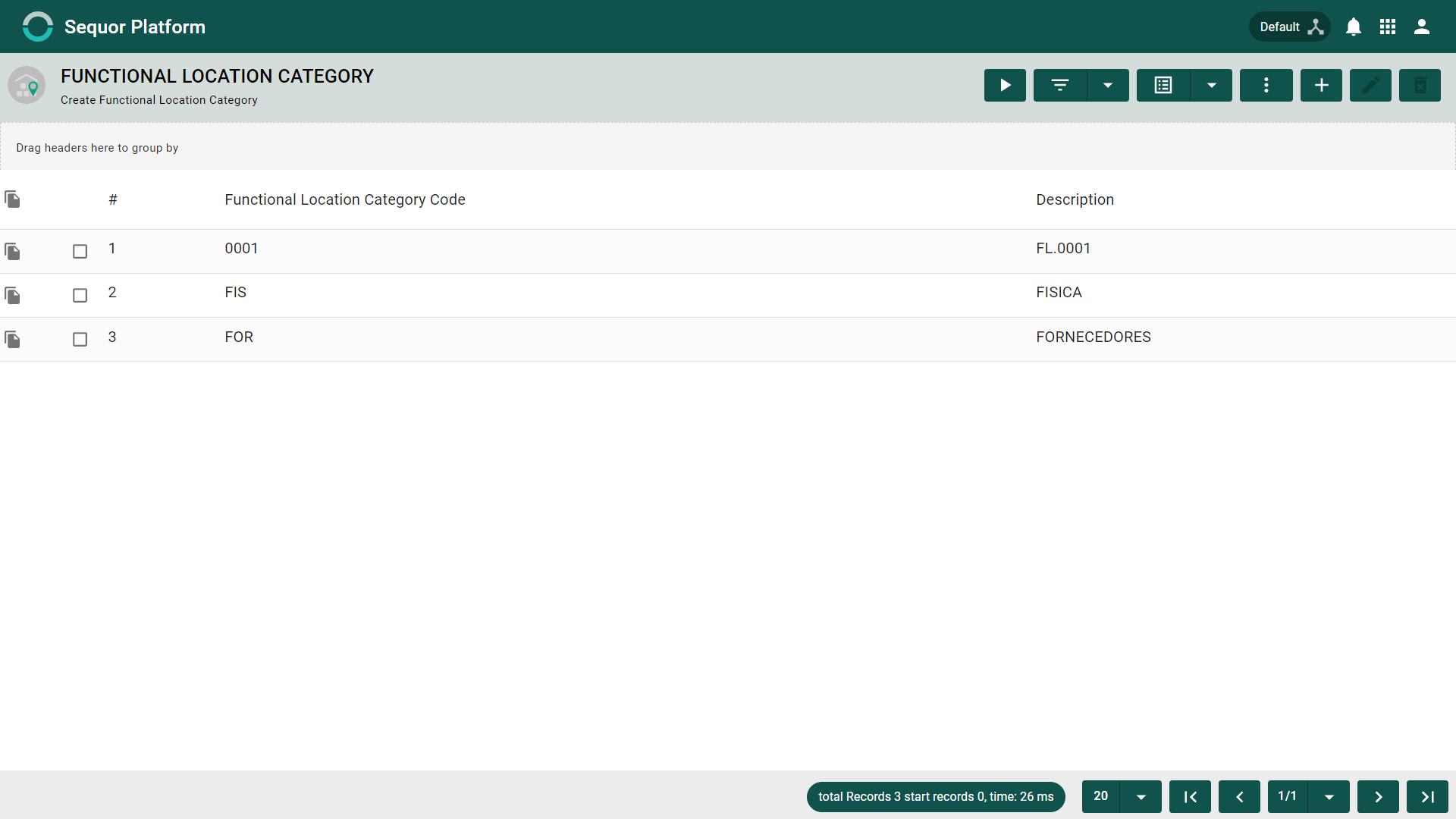The width and height of the screenshot is (1456, 819).
Task: Expand the list view dropdown arrow
Action: pos(1212,85)
